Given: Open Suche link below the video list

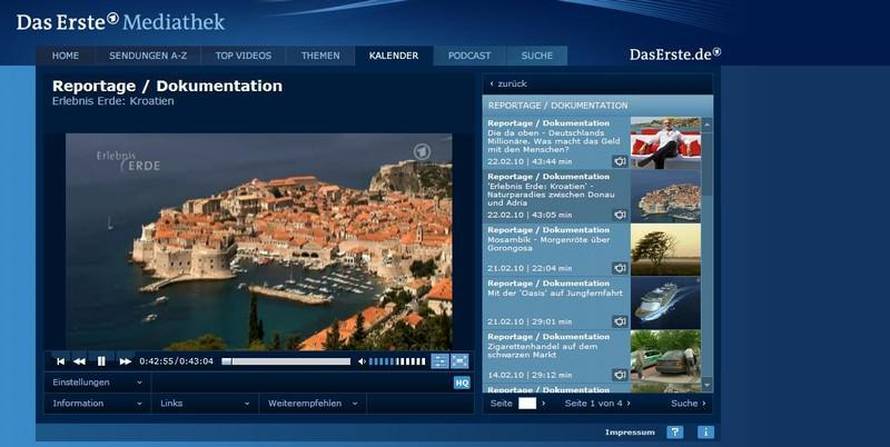Looking at the screenshot, I should (689, 403).
